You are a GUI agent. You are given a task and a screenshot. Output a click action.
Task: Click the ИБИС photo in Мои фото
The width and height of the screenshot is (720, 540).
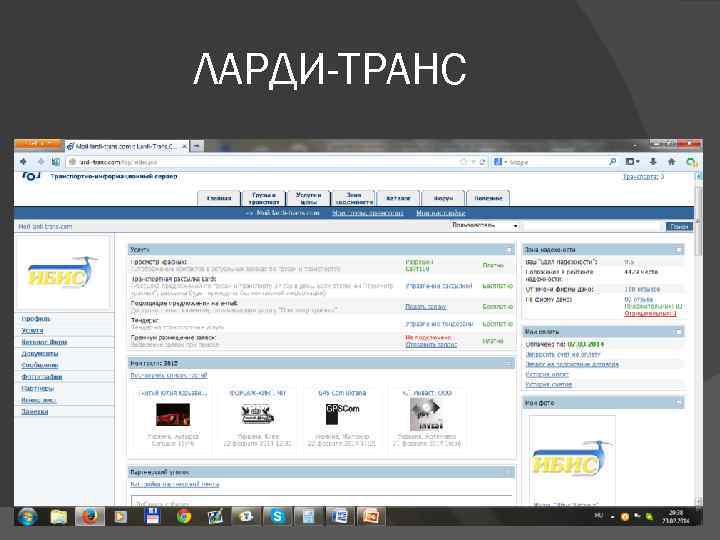[572, 459]
